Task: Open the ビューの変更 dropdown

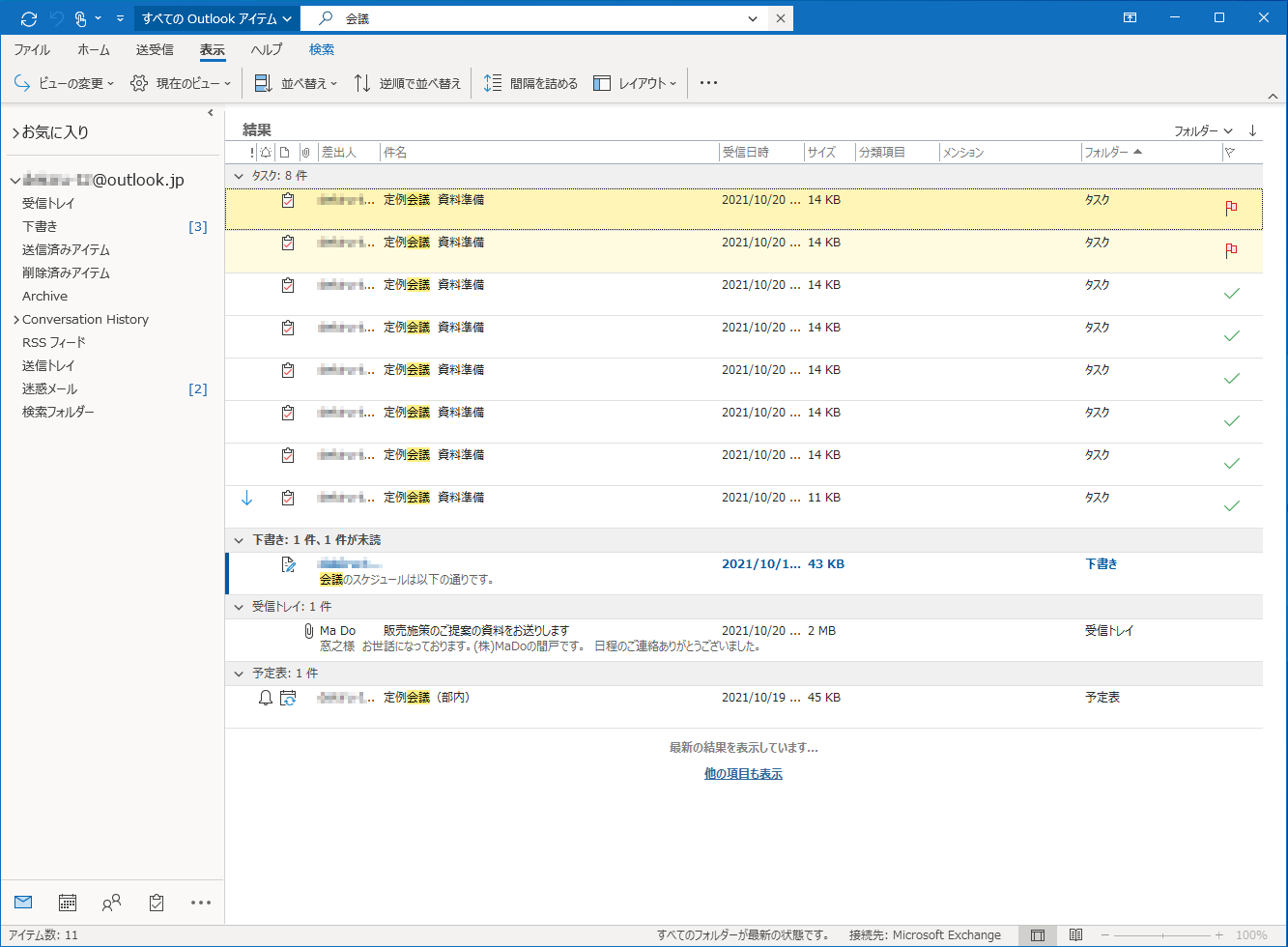Action: click(64, 84)
